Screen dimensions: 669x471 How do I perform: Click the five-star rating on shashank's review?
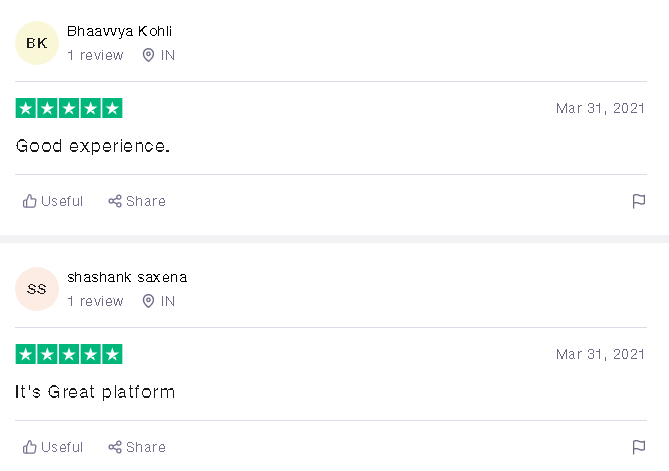[x=69, y=354]
